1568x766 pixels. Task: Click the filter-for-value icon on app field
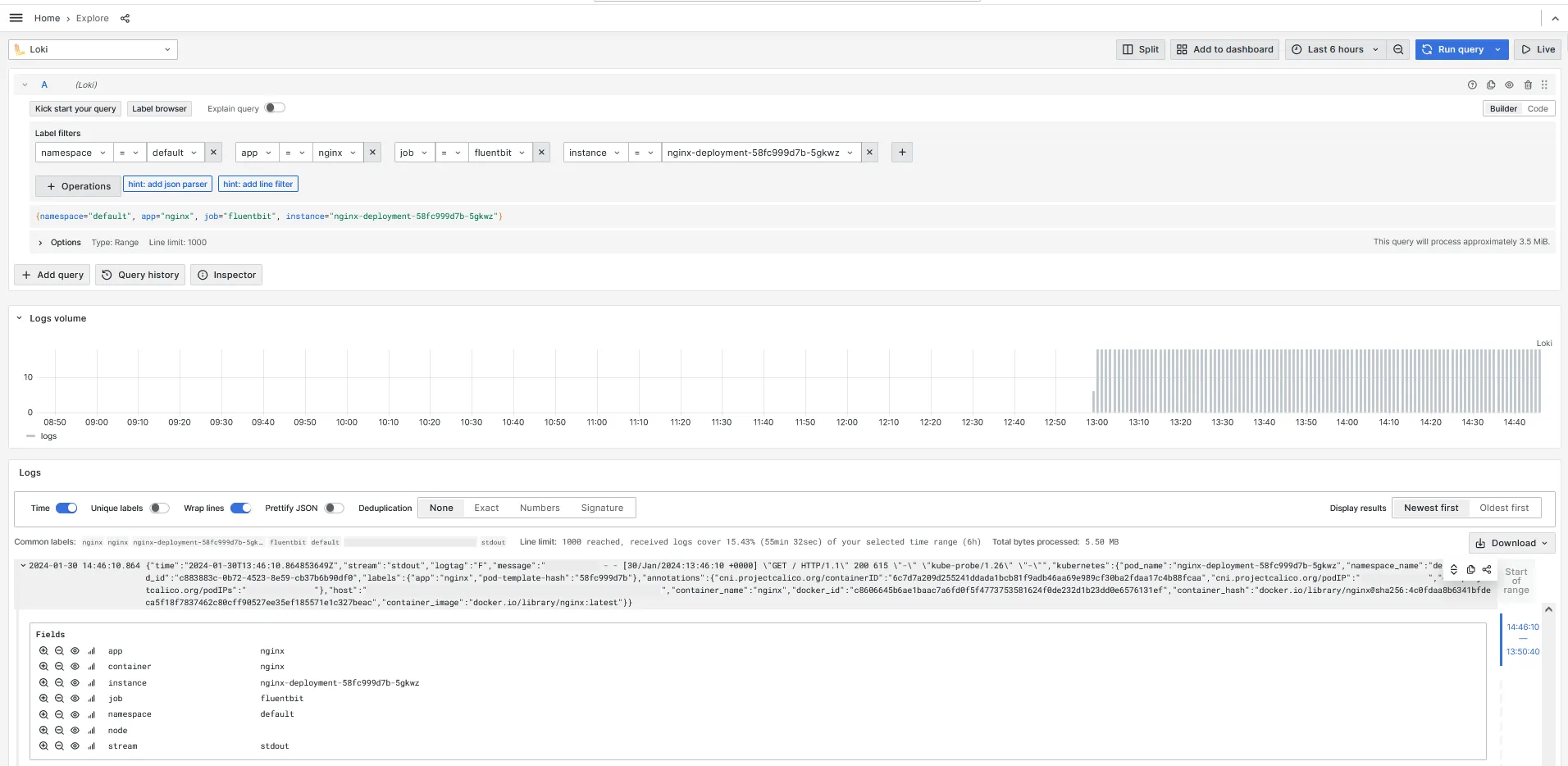43,651
